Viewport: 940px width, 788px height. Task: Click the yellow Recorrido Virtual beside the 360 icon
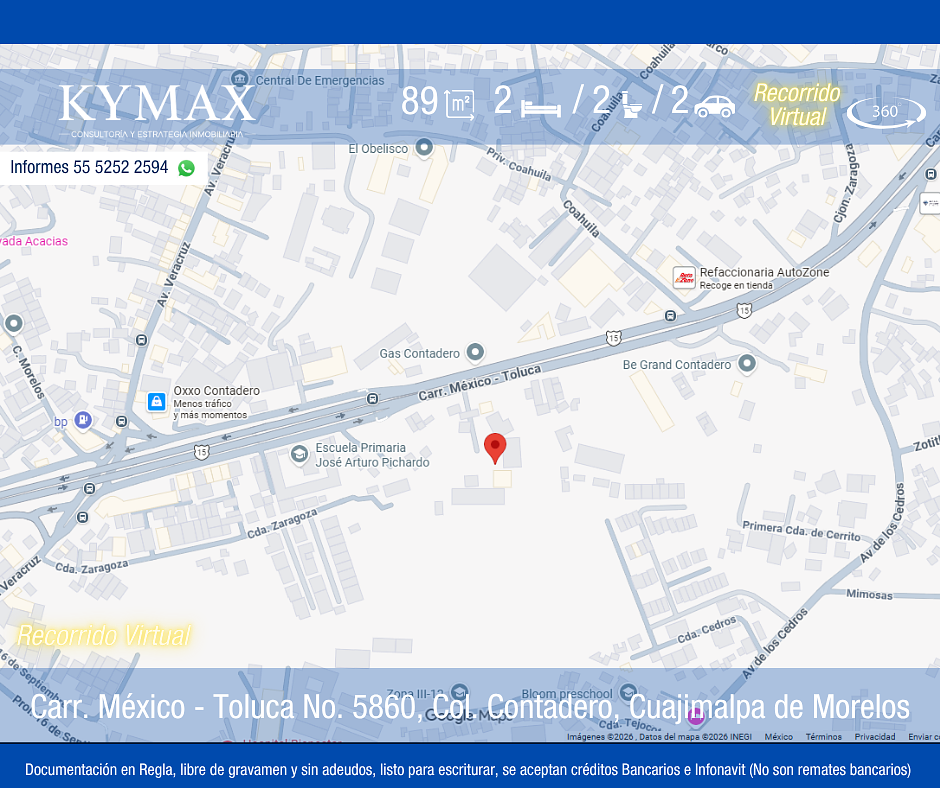(797, 105)
